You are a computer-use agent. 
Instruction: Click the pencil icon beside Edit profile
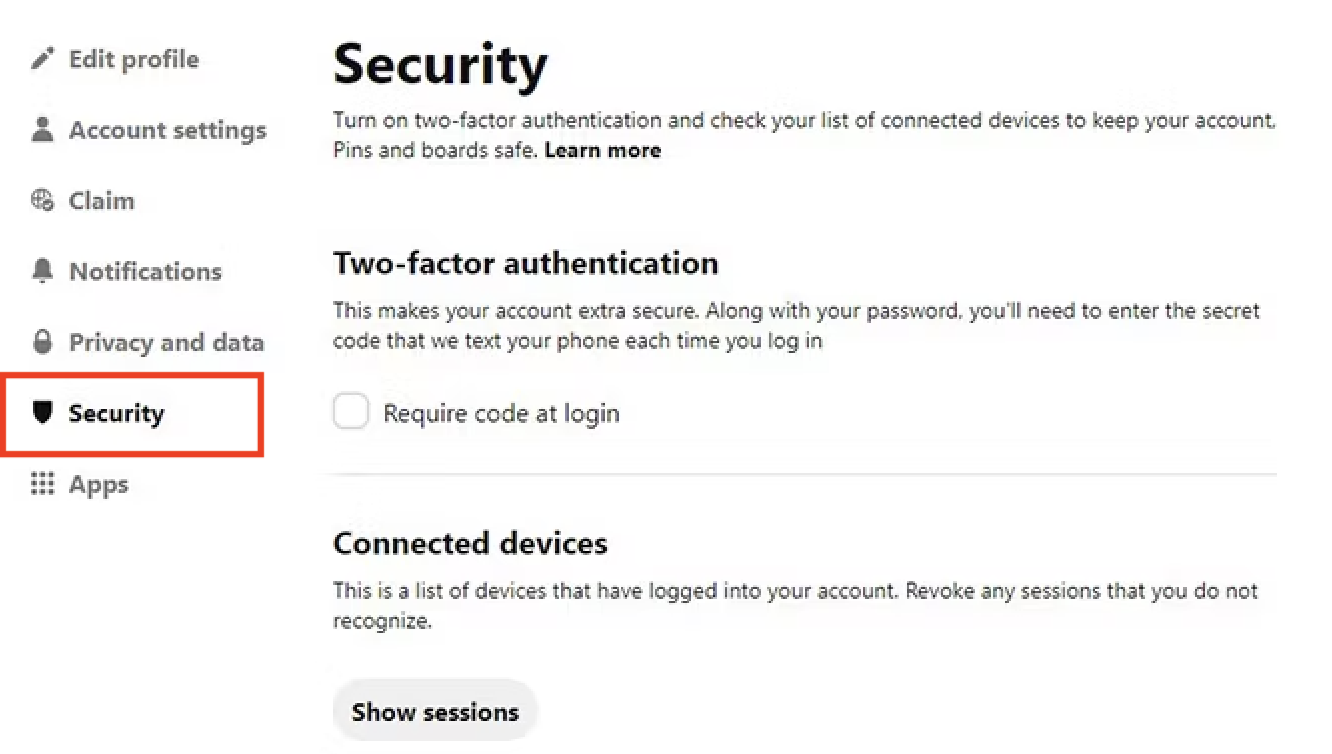pyautogui.click(x=42, y=59)
